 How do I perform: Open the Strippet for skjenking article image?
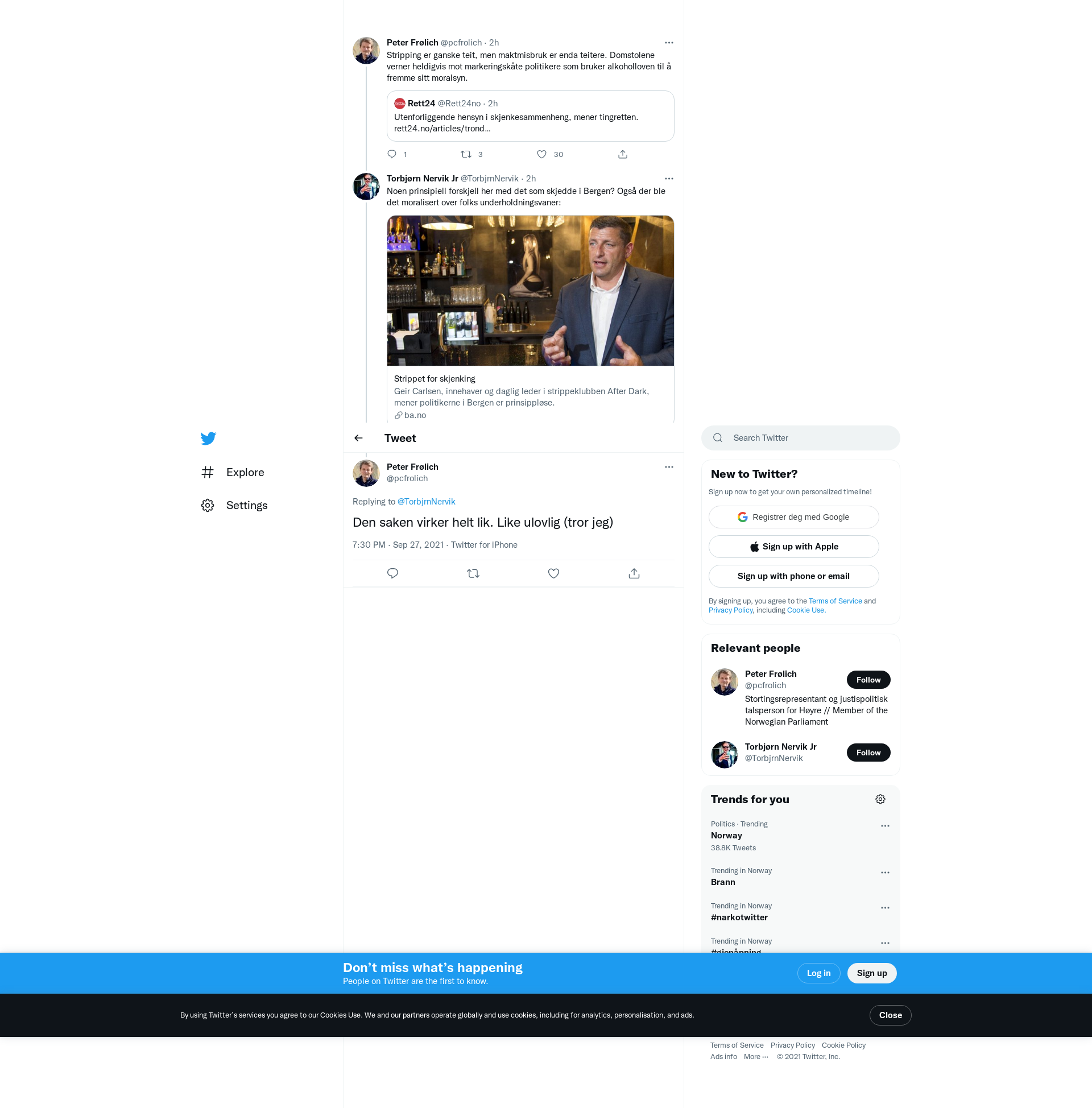point(530,291)
